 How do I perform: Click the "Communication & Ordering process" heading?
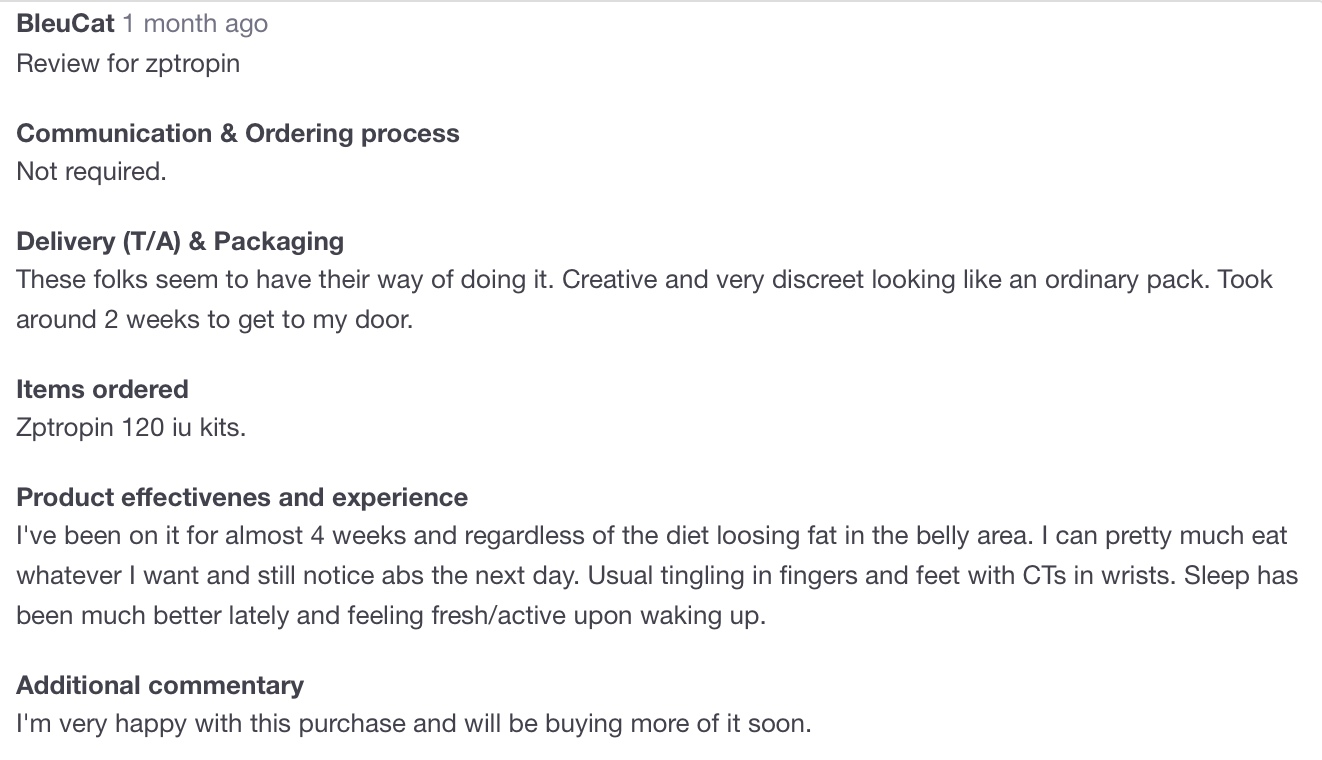238,133
